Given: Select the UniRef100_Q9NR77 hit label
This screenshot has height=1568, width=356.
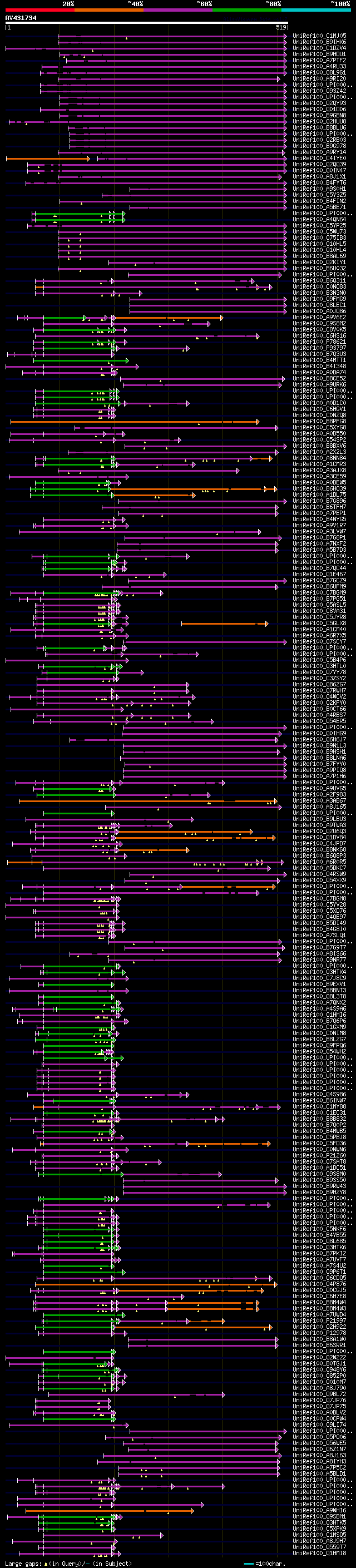Looking at the screenshot, I should click(319, 960).
